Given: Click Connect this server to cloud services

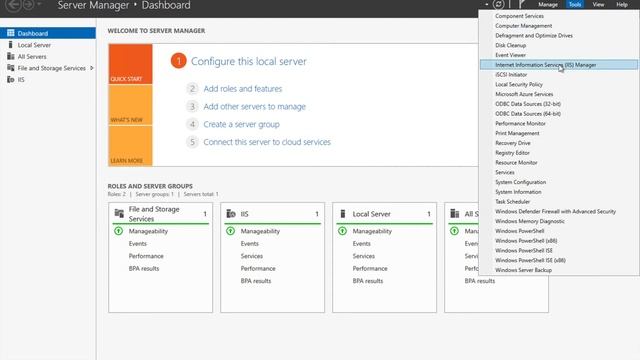Looking at the screenshot, I should [267, 142].
